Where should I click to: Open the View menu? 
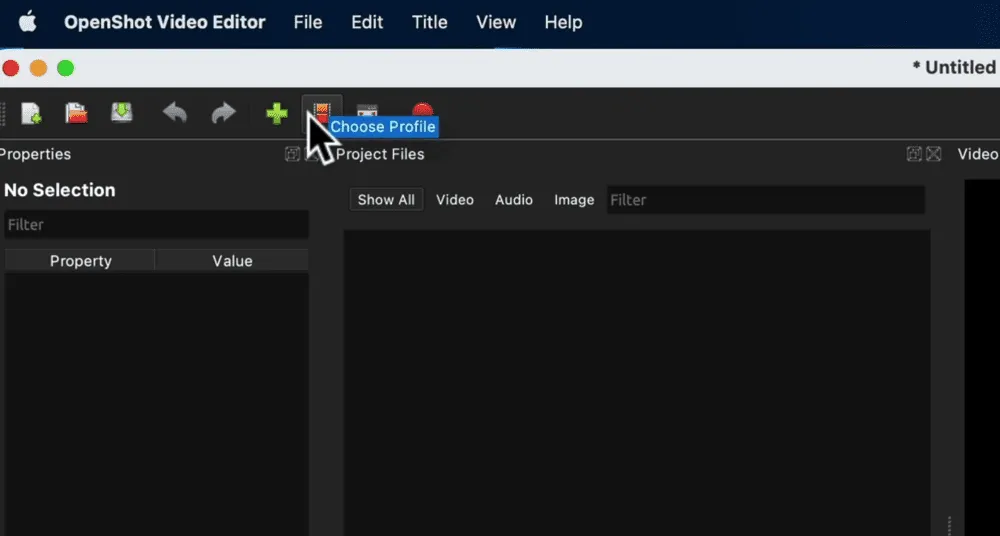pyautogui.click(x=496, y=22)
